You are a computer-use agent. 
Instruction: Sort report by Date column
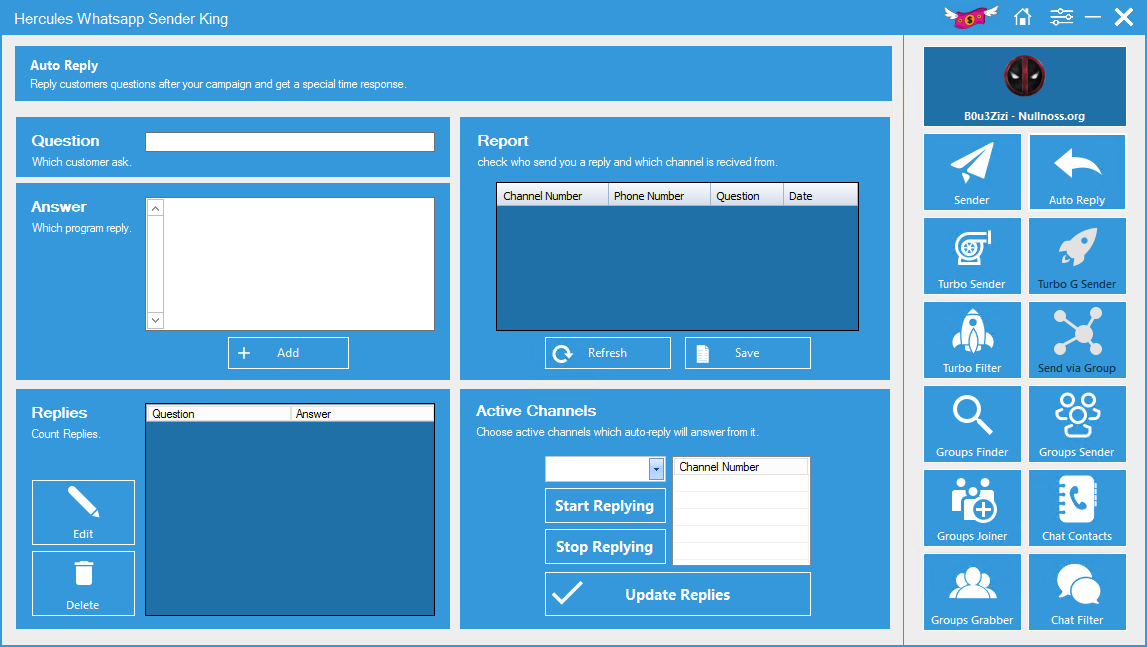click(820, 195)
